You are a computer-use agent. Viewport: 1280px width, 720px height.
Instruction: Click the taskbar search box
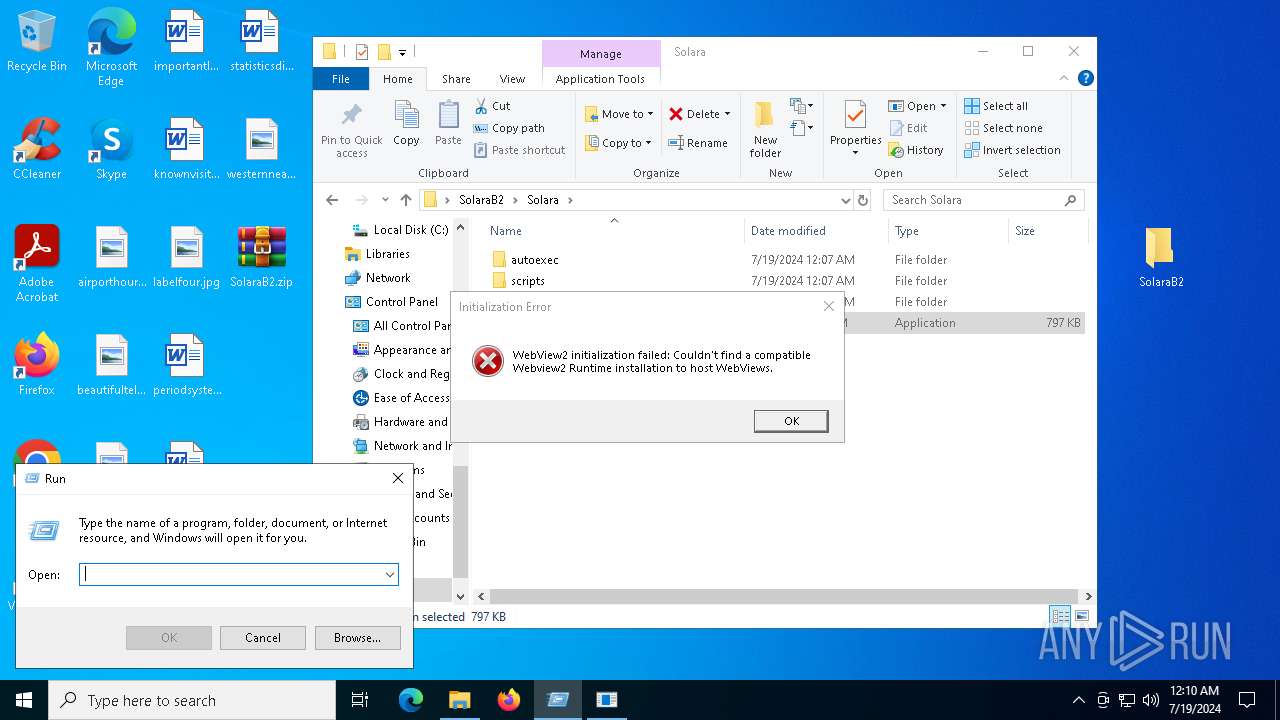point(192,700)
